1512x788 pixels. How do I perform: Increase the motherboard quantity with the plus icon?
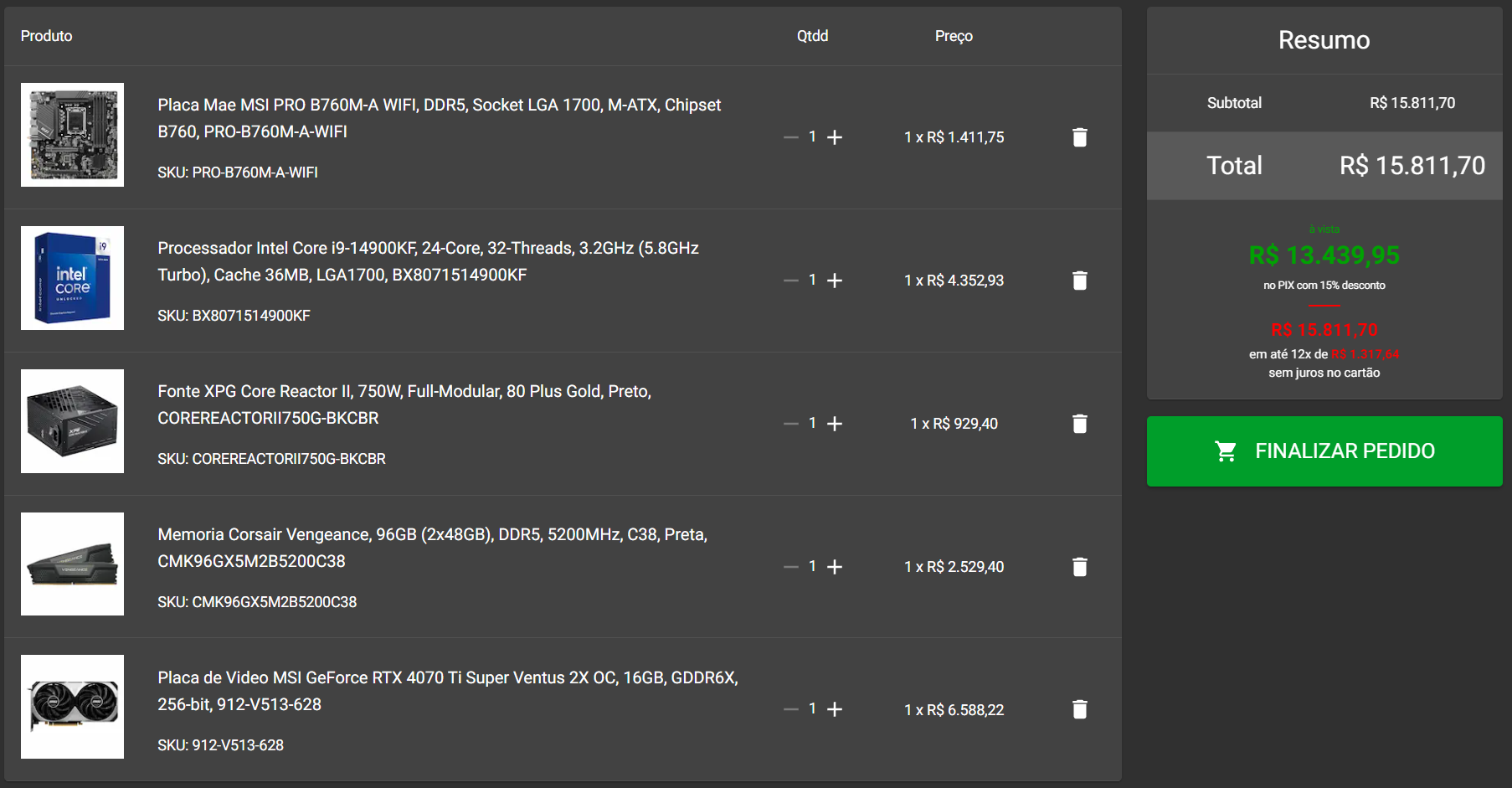point(835,137)
